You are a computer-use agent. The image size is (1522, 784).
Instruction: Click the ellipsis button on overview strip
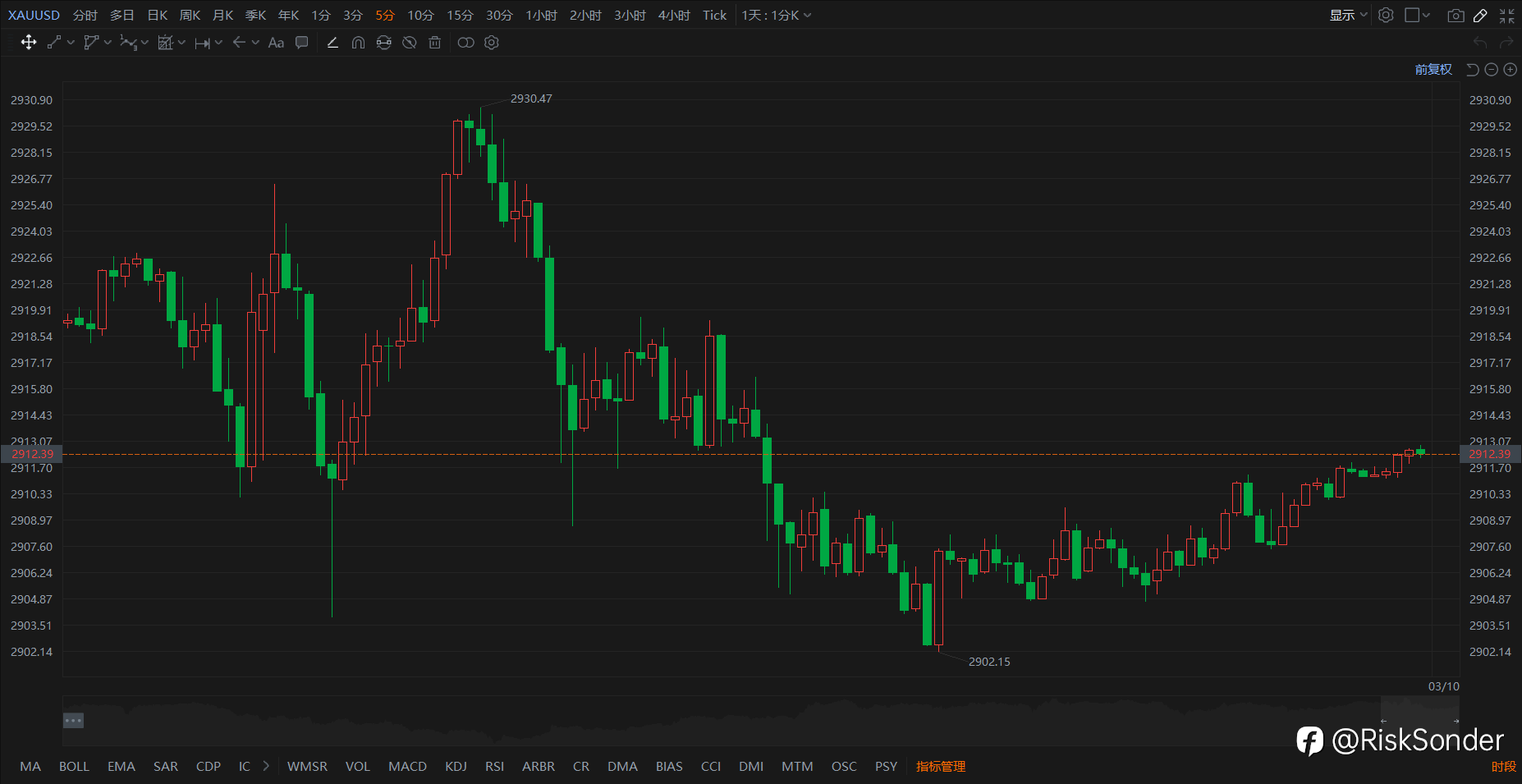click(73, 720)
